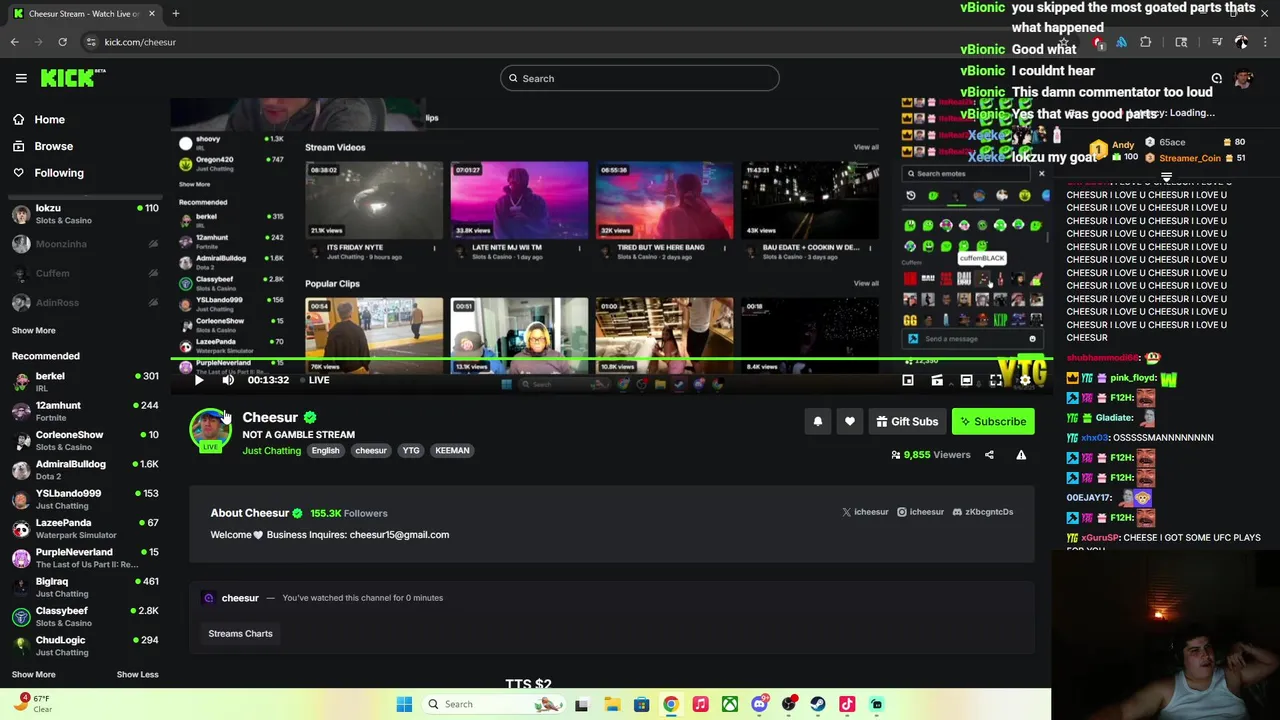Open ChudLogic recommended channel

pos(85,646)
